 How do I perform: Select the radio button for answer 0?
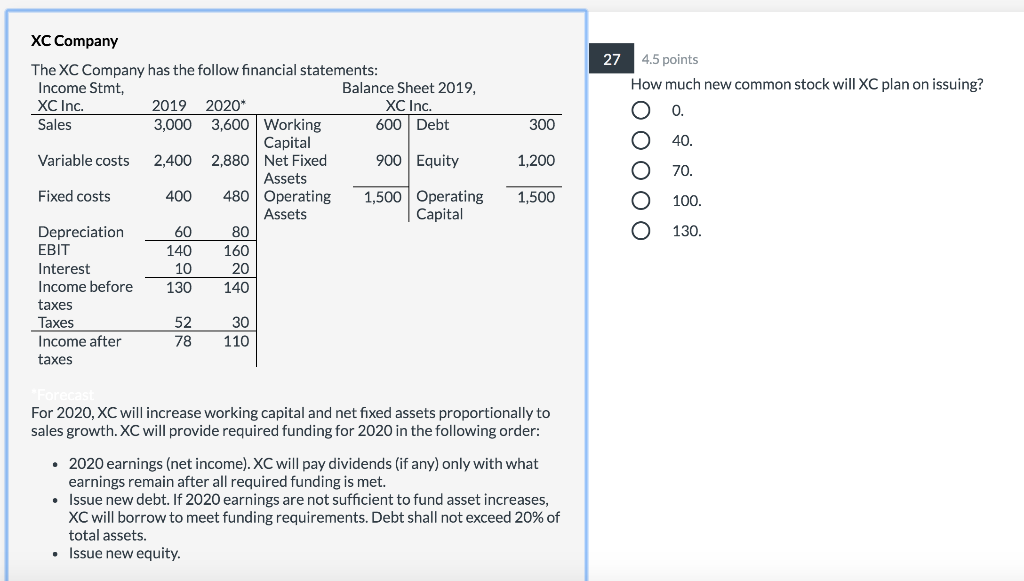(x=641, y=110)
